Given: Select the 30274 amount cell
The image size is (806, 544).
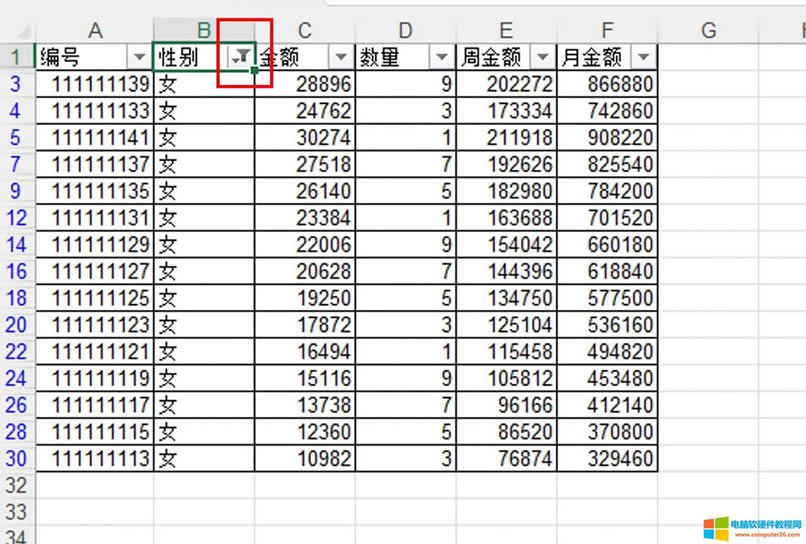Looking at the screenshot, I should point(305,137).
